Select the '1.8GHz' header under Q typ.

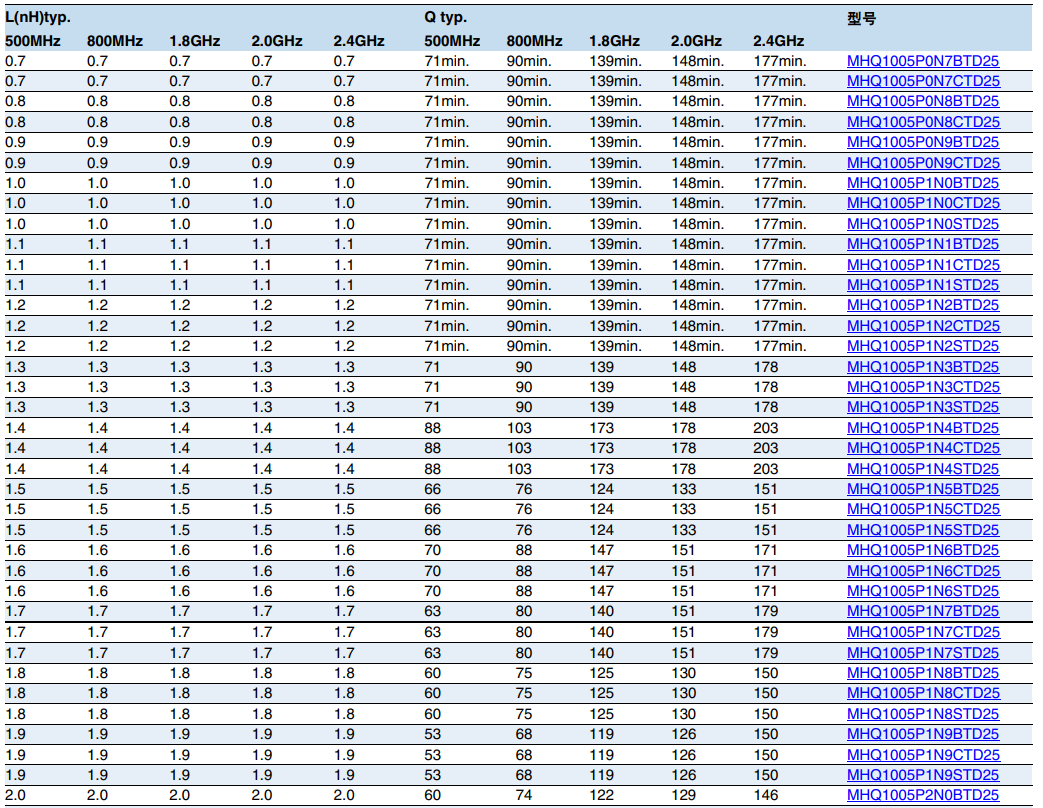click(615, 41)
